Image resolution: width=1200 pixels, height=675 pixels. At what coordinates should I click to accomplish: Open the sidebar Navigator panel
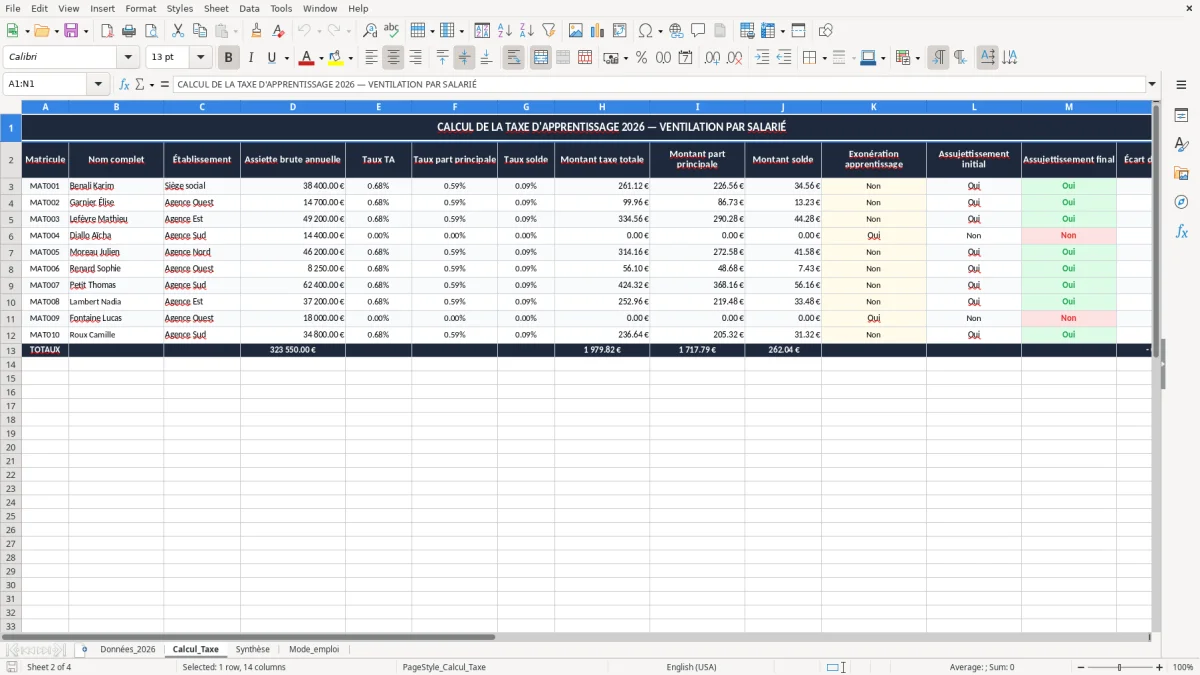[x=1181, y=202]
